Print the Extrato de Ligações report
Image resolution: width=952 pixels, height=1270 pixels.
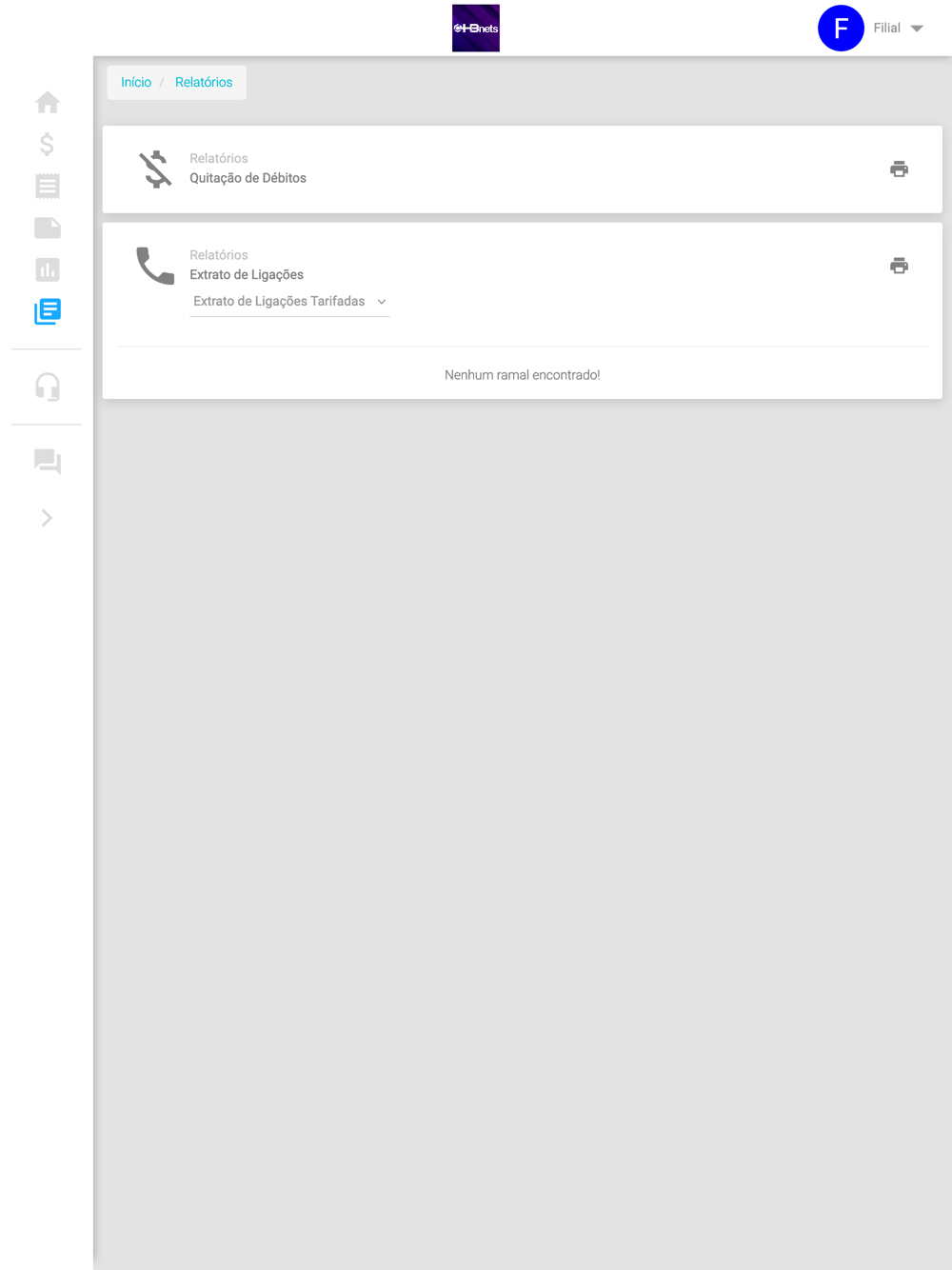[899, 266]
